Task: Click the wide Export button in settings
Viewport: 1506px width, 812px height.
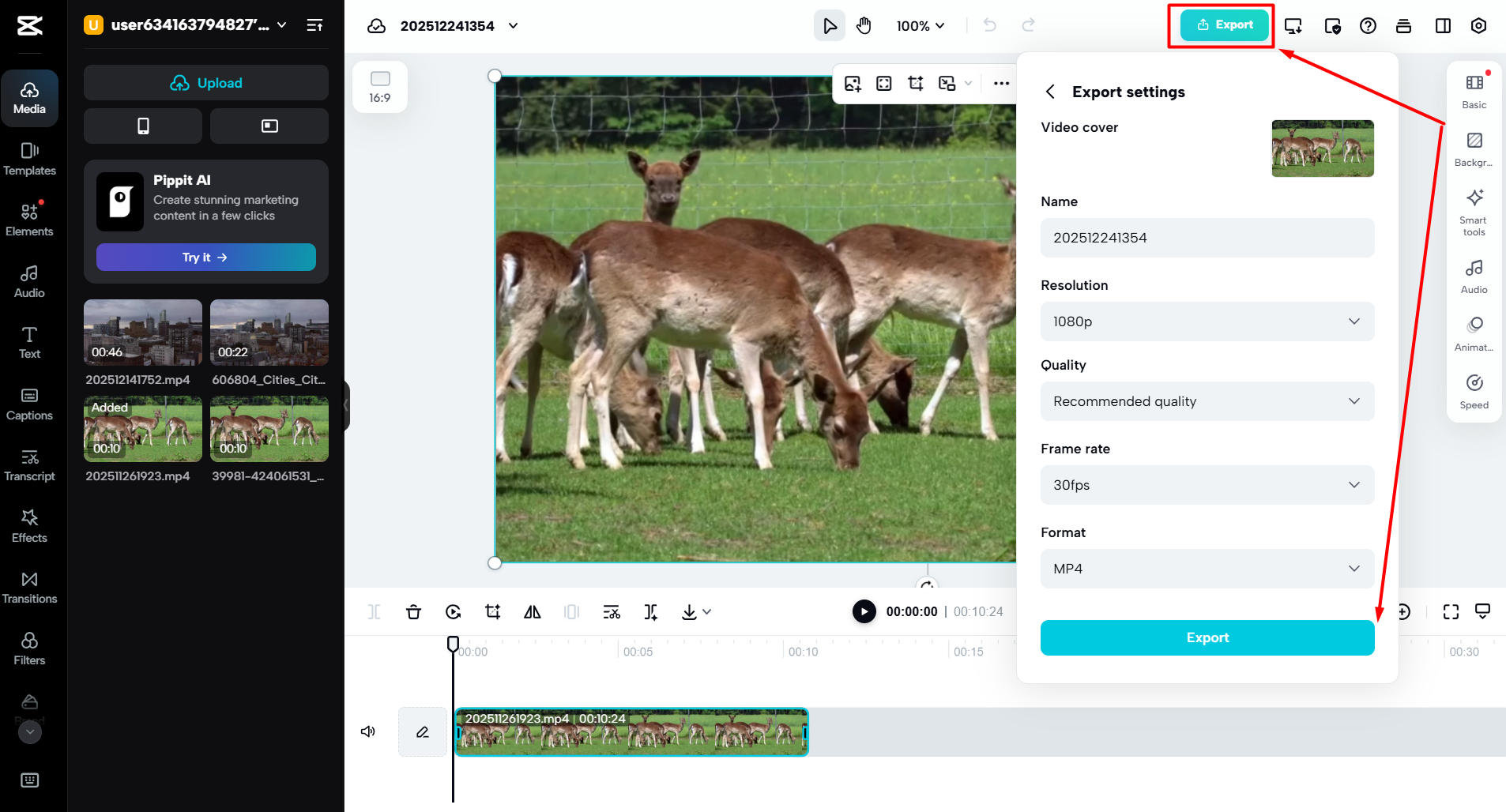Action: (x=1207, y=637)
